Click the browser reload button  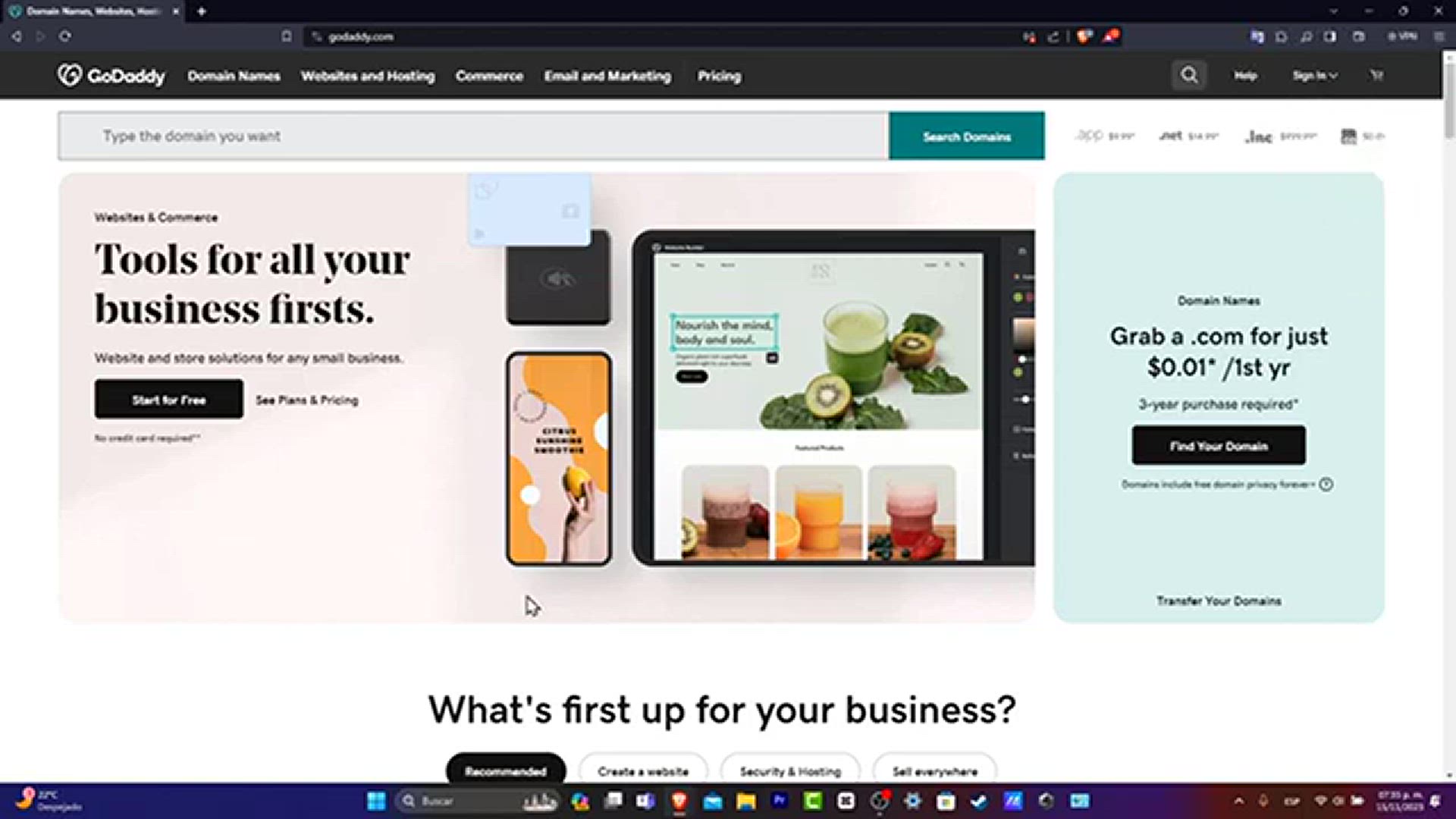click(x=65, y=36)
